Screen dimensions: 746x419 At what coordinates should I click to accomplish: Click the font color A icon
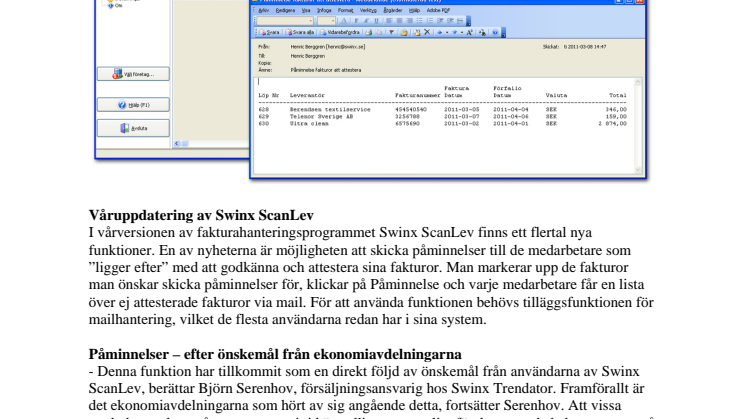[x=344, y=21]
